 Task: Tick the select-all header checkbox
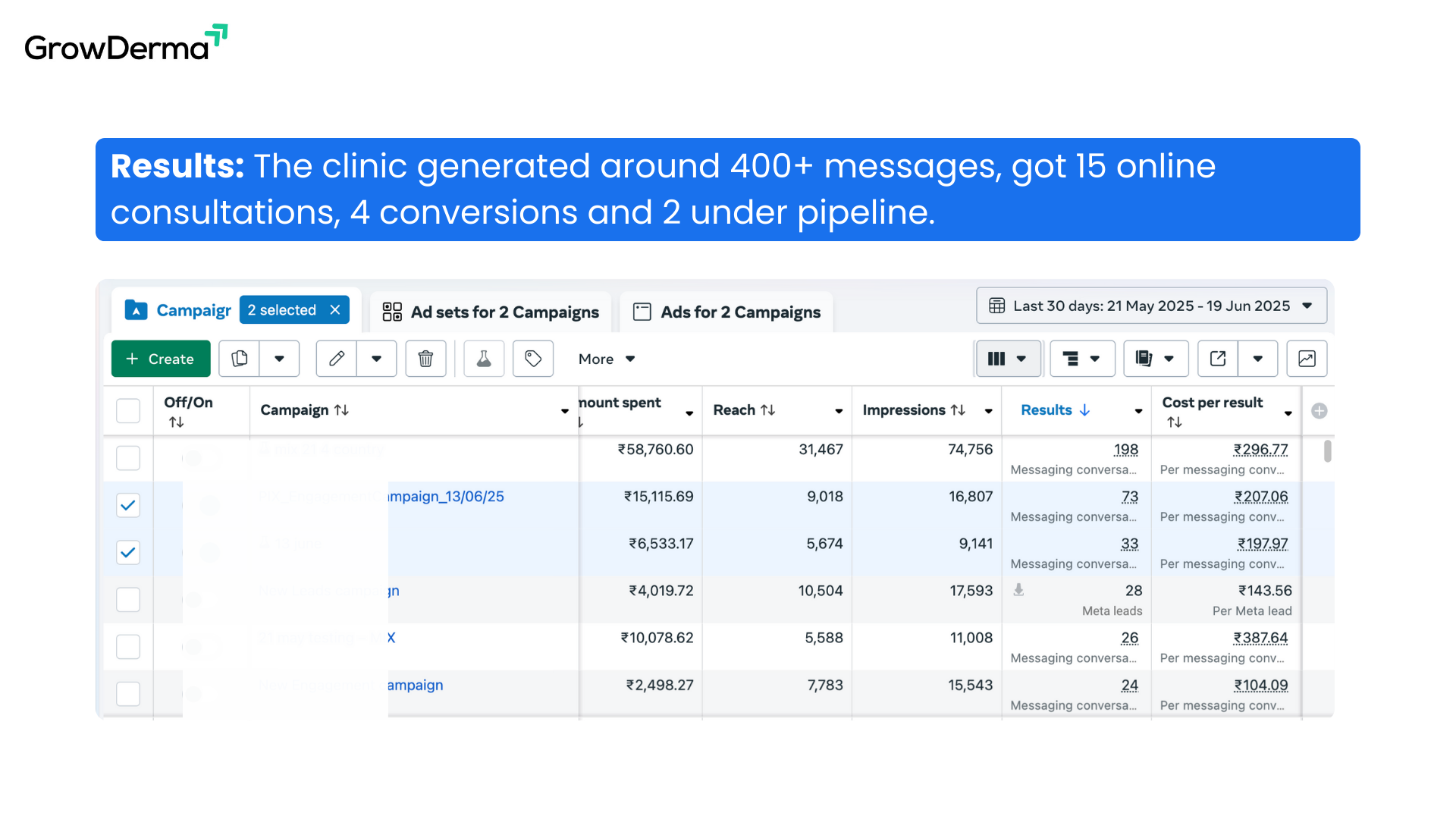(x=128, y=411)
